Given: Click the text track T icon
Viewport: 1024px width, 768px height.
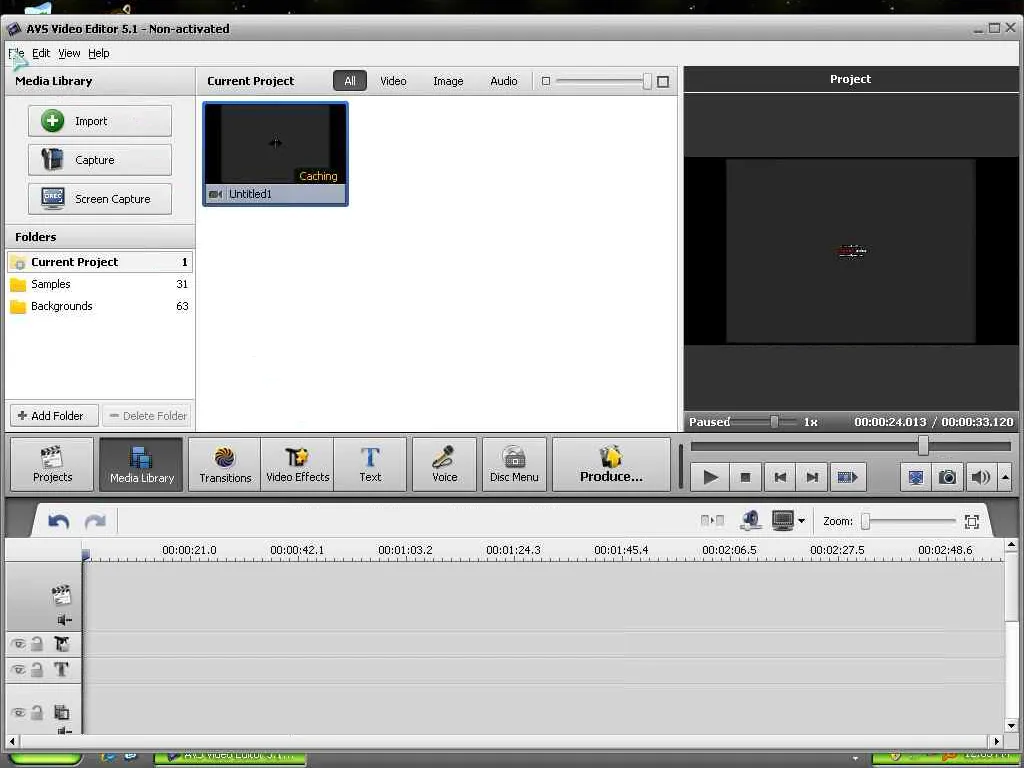Looking at the screenshot, I should (61, 669).
